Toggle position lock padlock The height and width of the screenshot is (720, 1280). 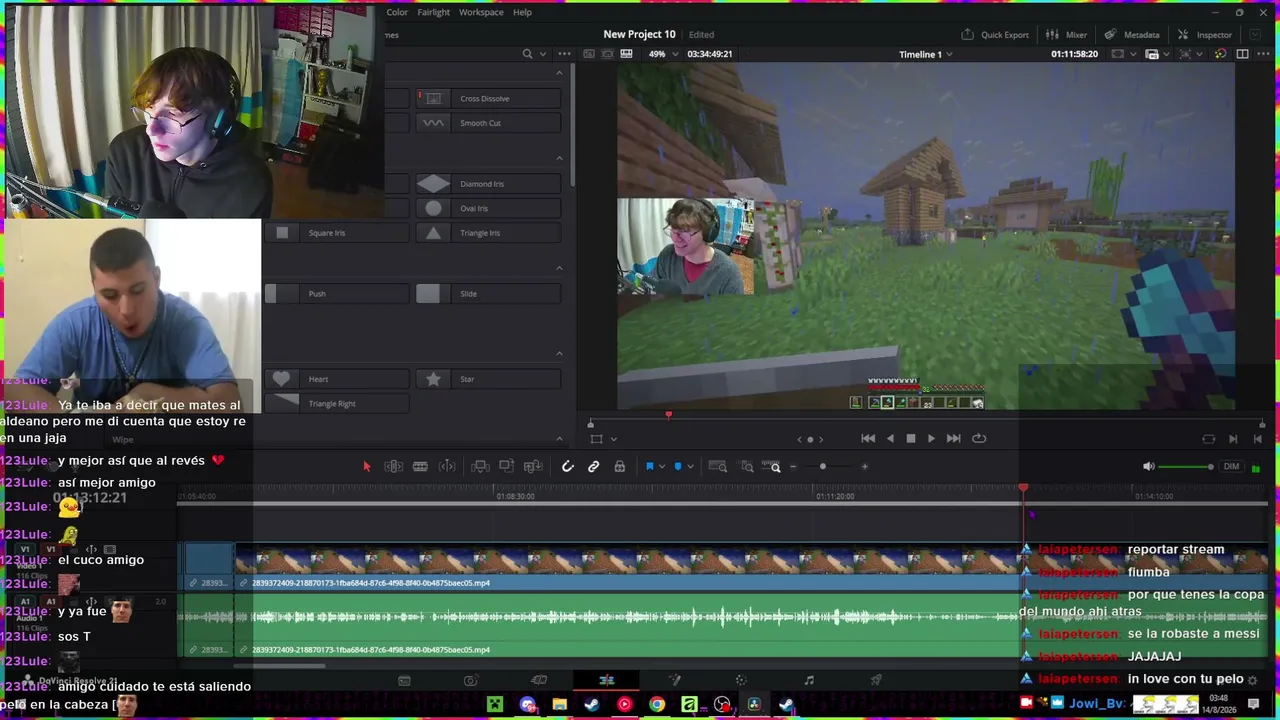(x=620, y=466)
